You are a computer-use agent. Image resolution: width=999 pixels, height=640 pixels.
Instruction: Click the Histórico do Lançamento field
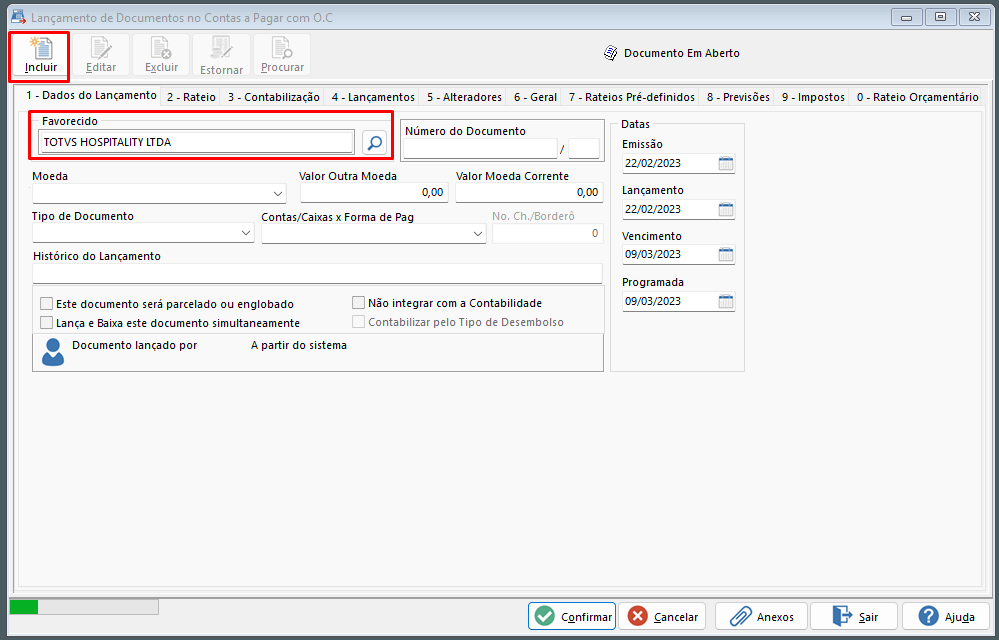(x=317, y=273)
